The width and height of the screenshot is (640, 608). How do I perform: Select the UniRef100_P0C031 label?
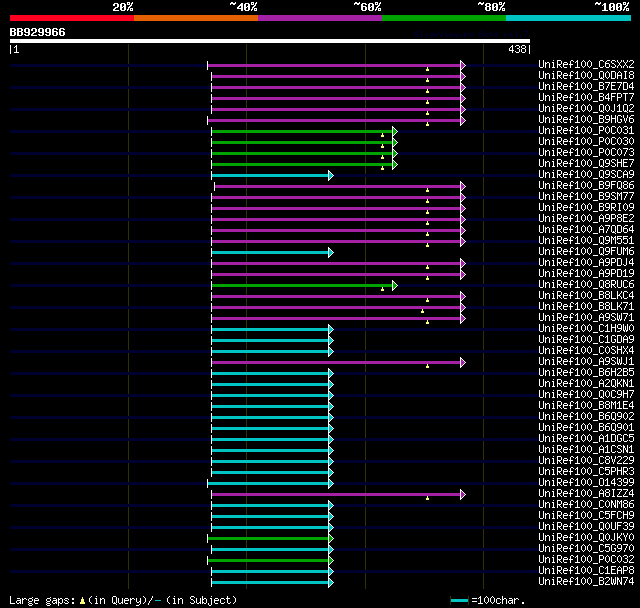click(586, 131)
